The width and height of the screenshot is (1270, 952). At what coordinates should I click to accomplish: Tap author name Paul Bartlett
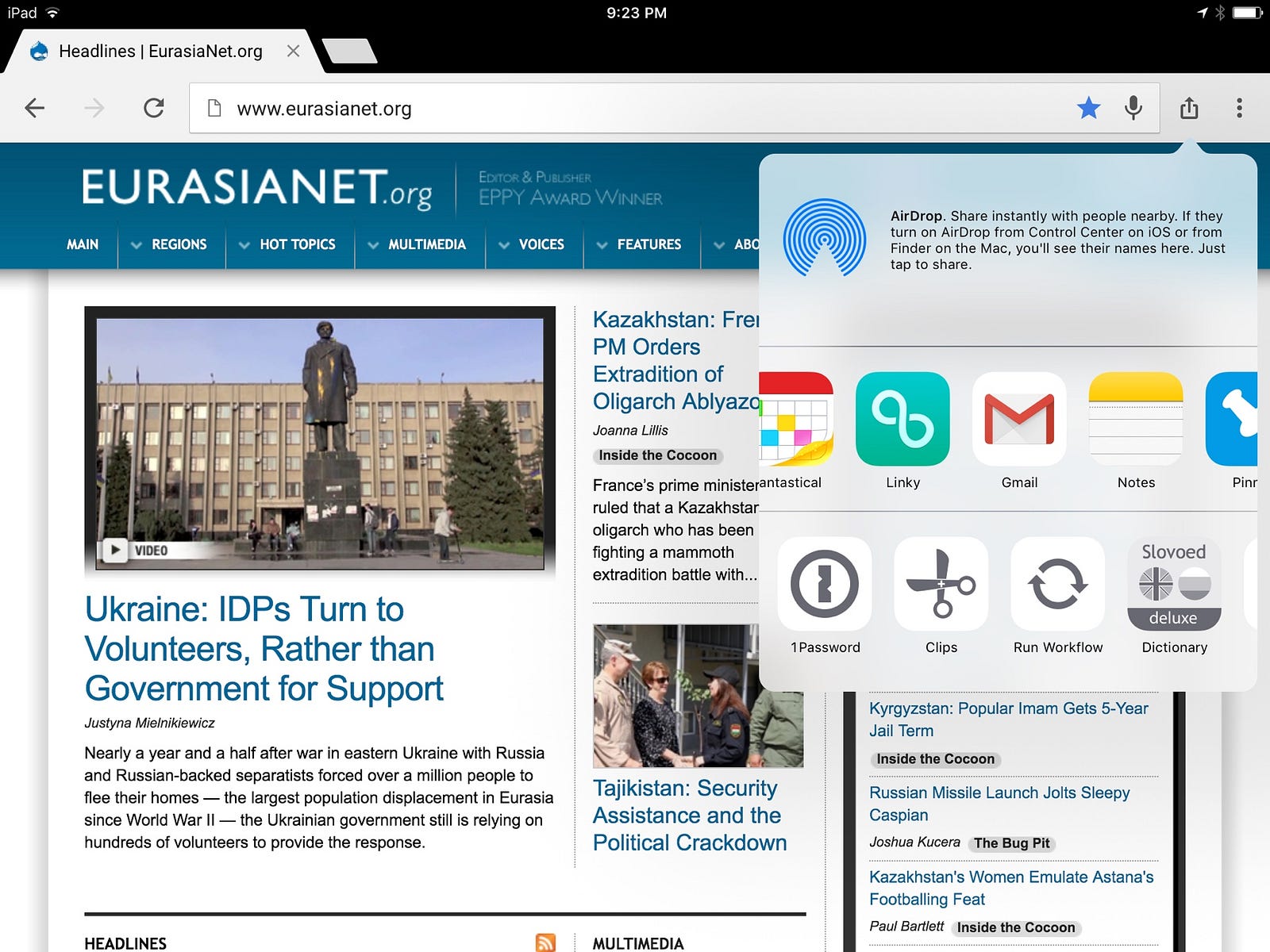click(906, 927)
